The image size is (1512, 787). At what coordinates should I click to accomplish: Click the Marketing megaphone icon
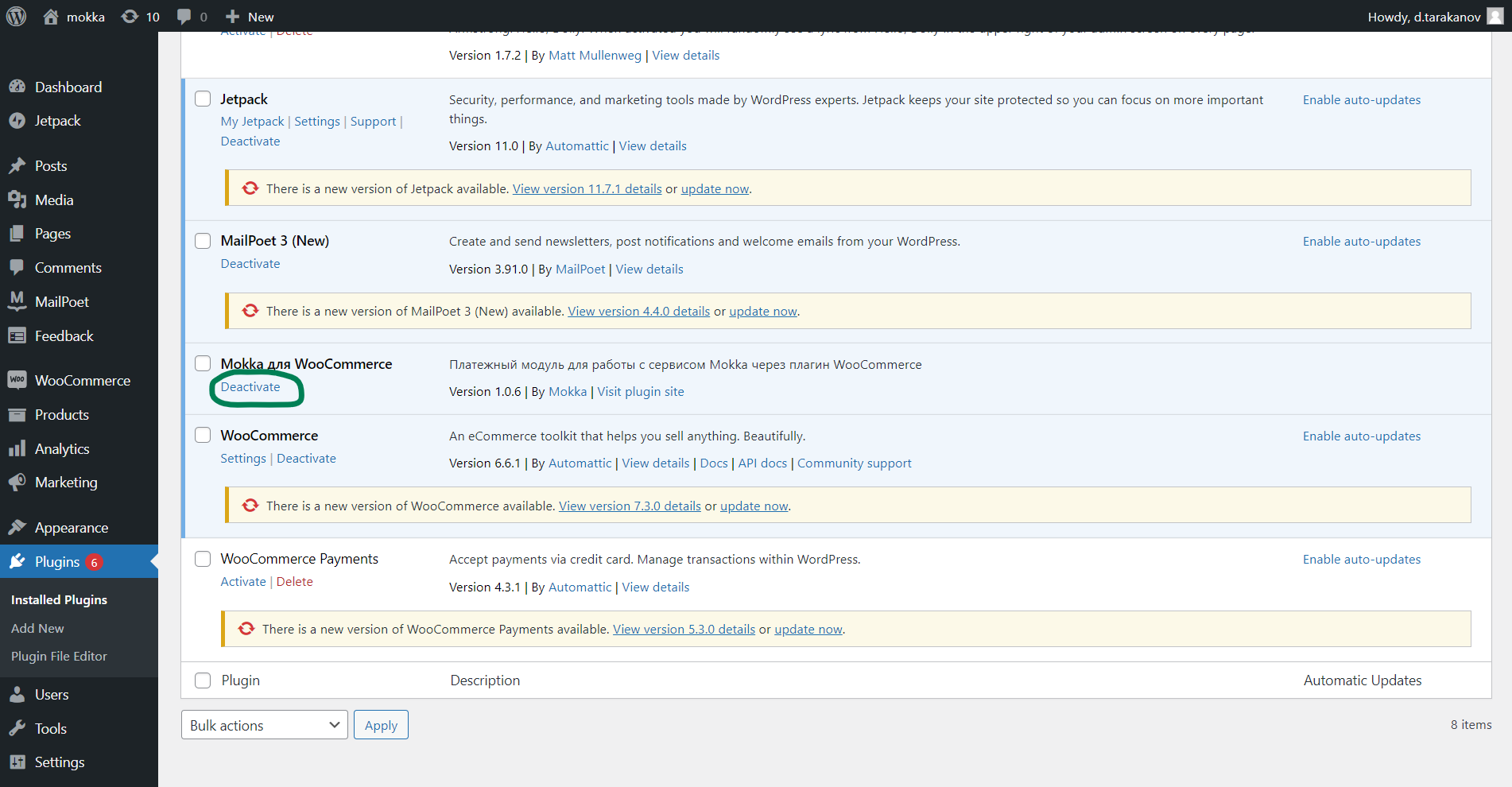pos(17,483)
